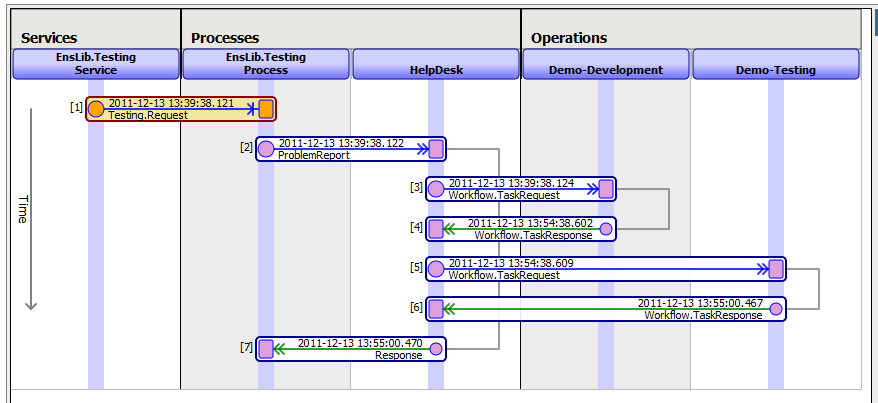Click the [2] message number label
The width and height of the screenshot is (878, 403).
point(246,147)
